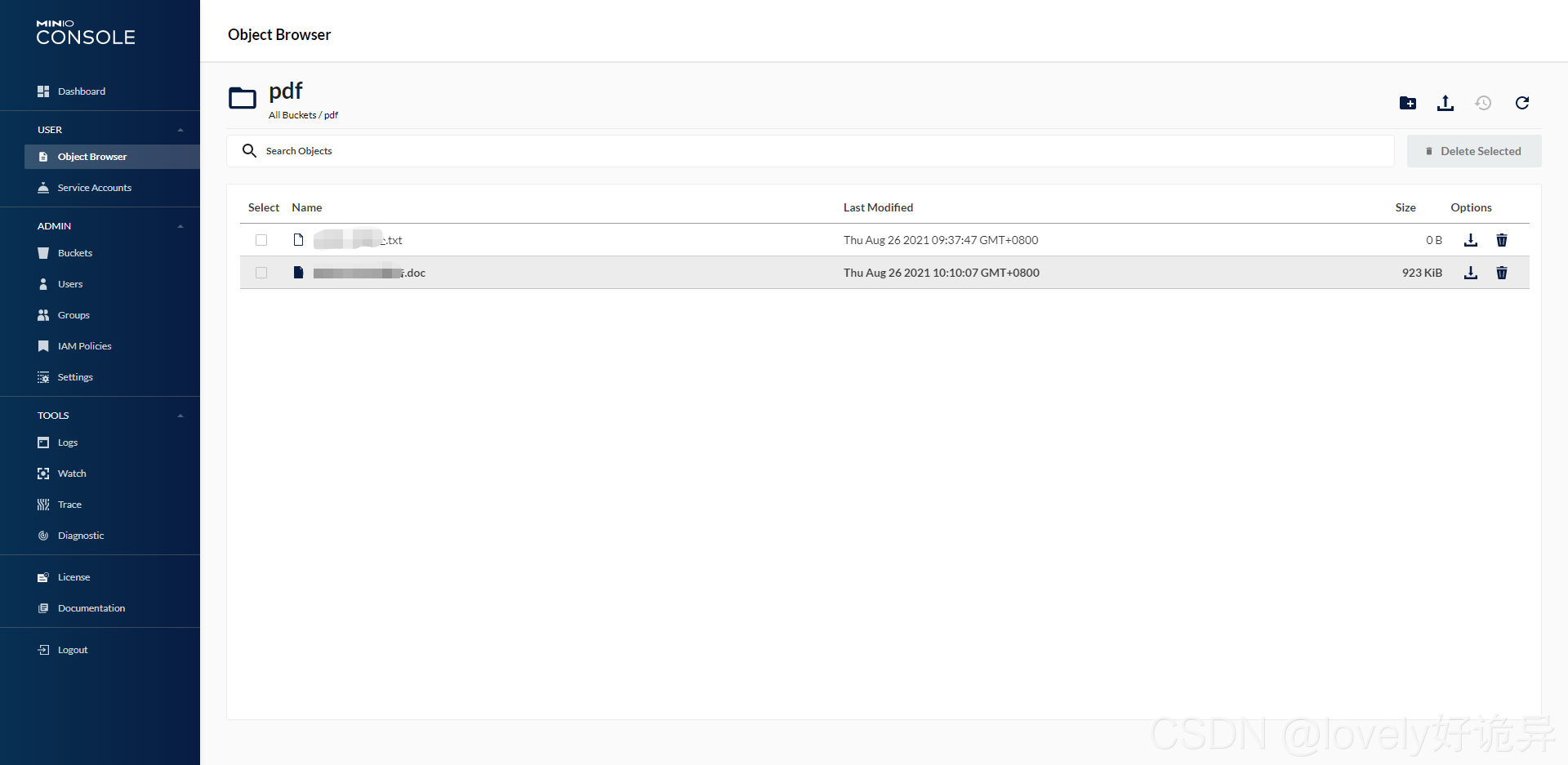Click the 923 KiB size value
This screenshot has height=765, width=1568.
1422,273
